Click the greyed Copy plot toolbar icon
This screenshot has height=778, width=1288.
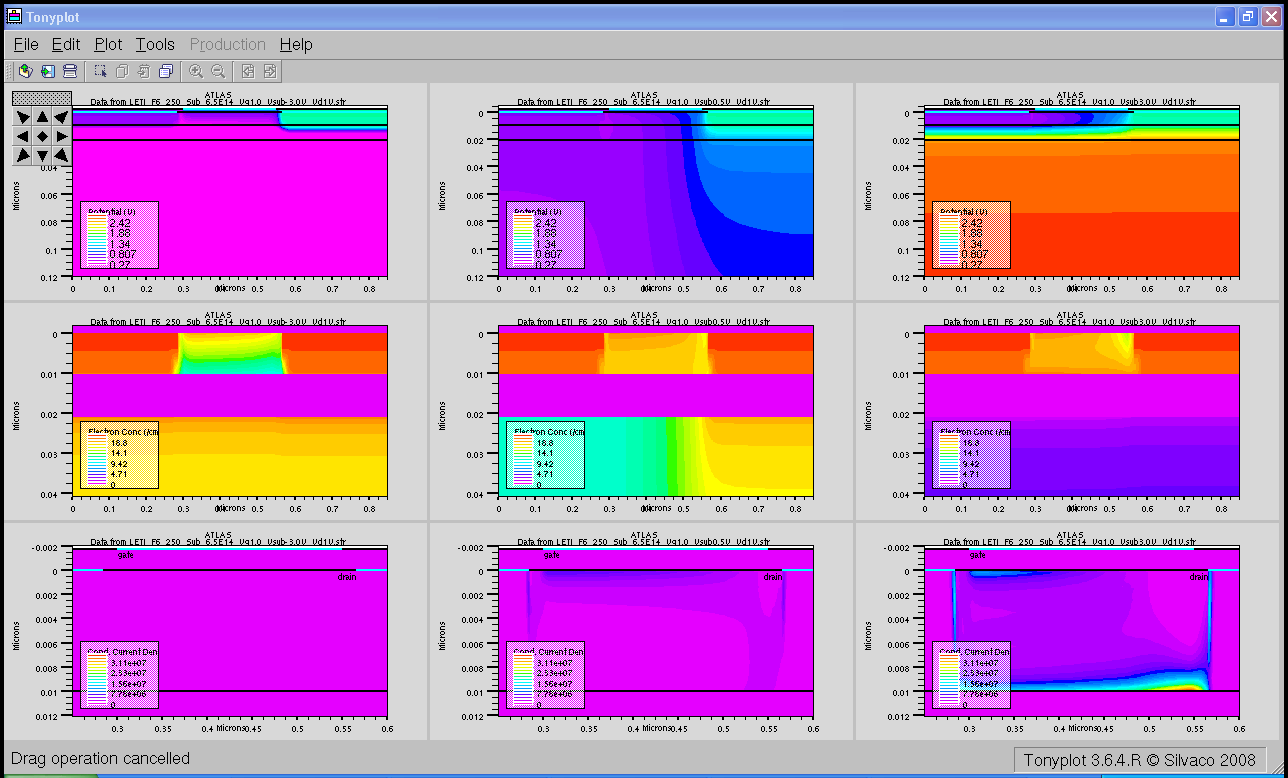tap(122, 71)
